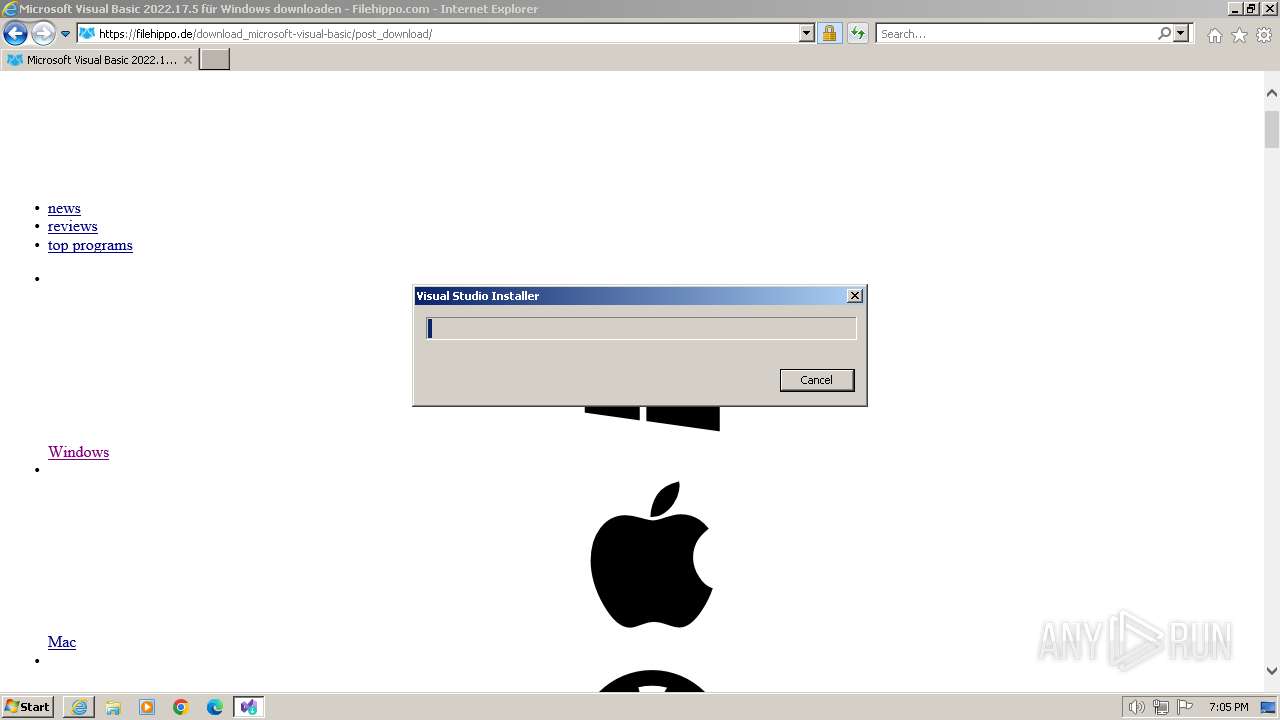Click the Show desktop tray icon
This screenshot has height=720, width=1280.
[1268, 707]
